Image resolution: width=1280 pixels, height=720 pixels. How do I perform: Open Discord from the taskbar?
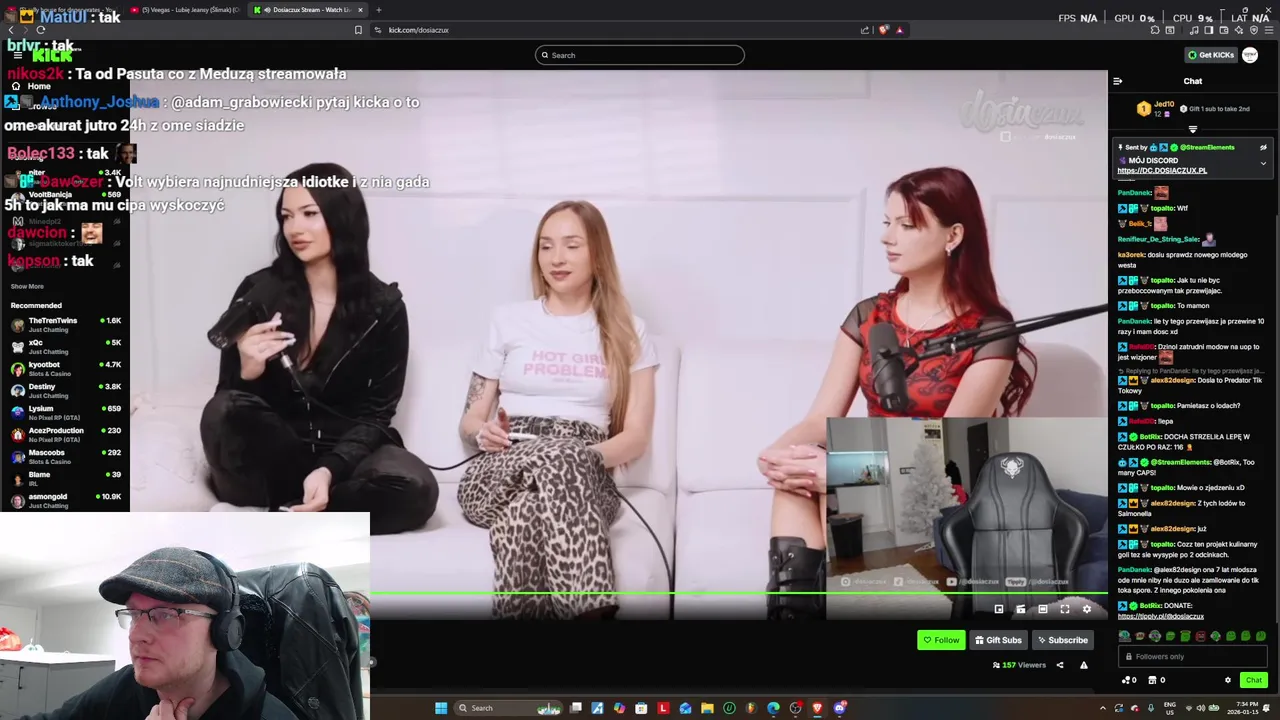coord(839,708)
